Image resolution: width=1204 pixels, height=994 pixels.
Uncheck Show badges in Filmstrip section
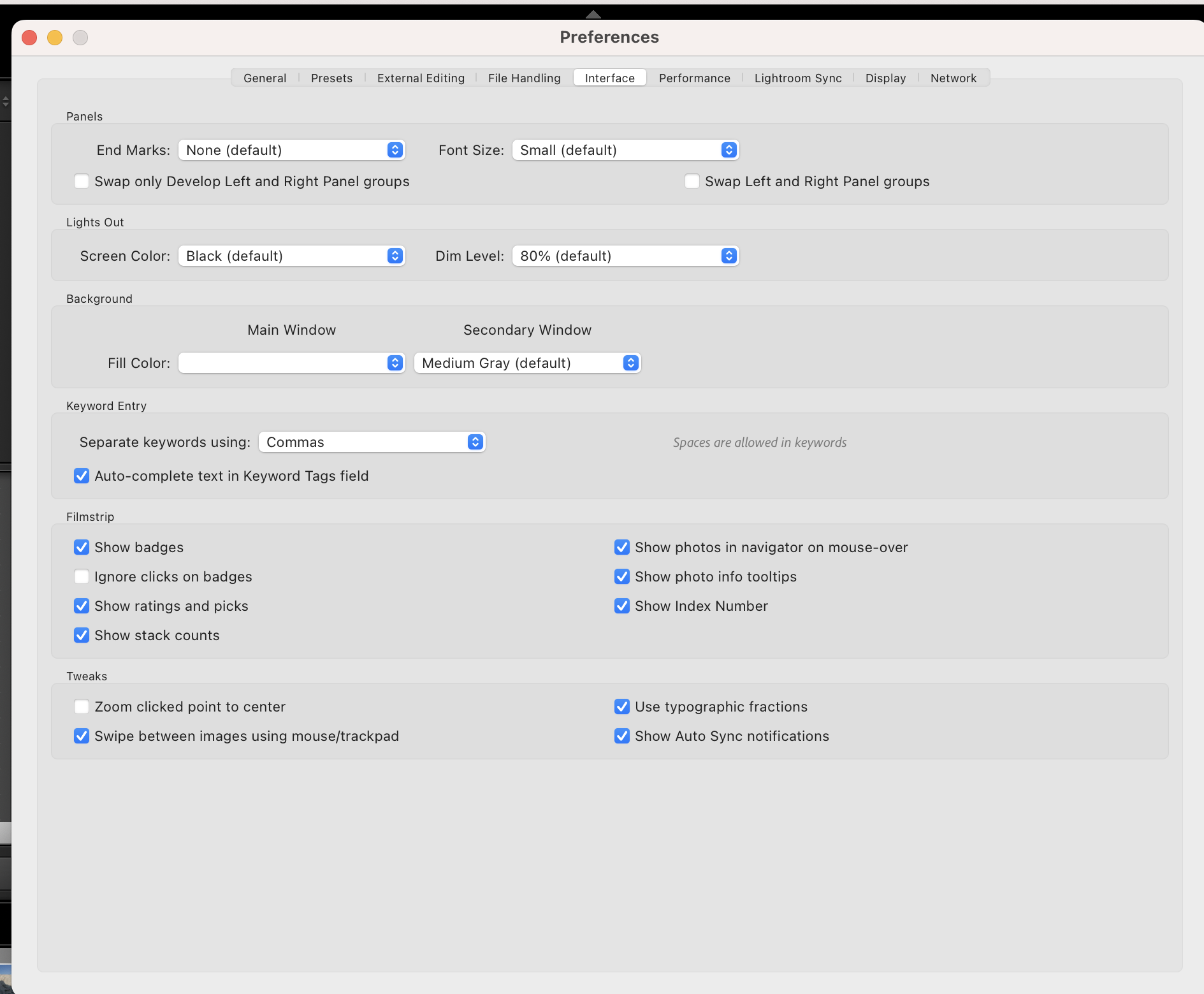click(82, 547)
